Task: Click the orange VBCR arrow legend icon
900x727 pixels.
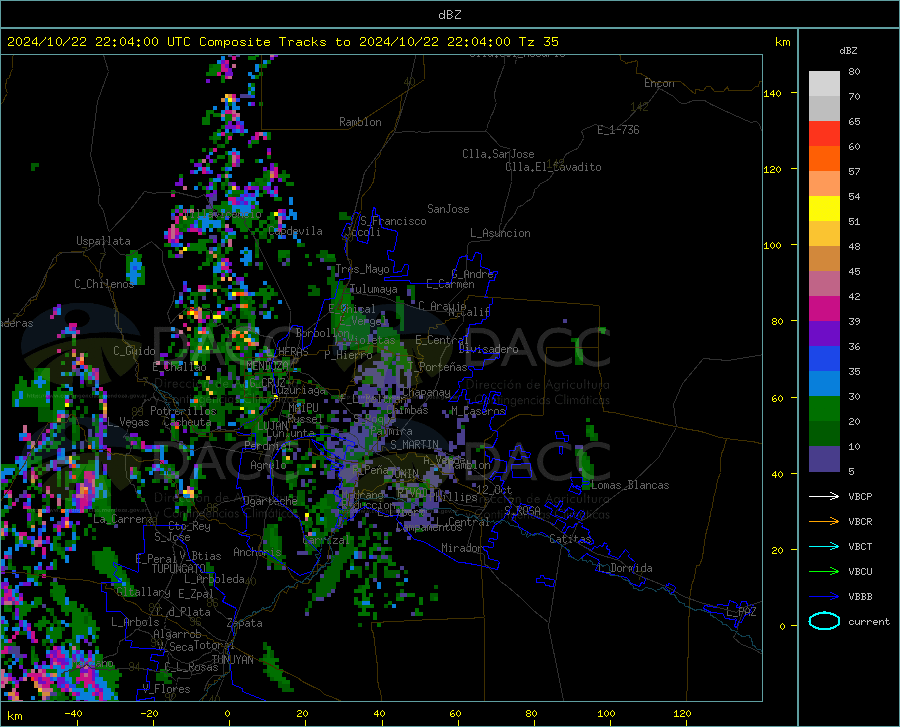Action: coord(824,521)
